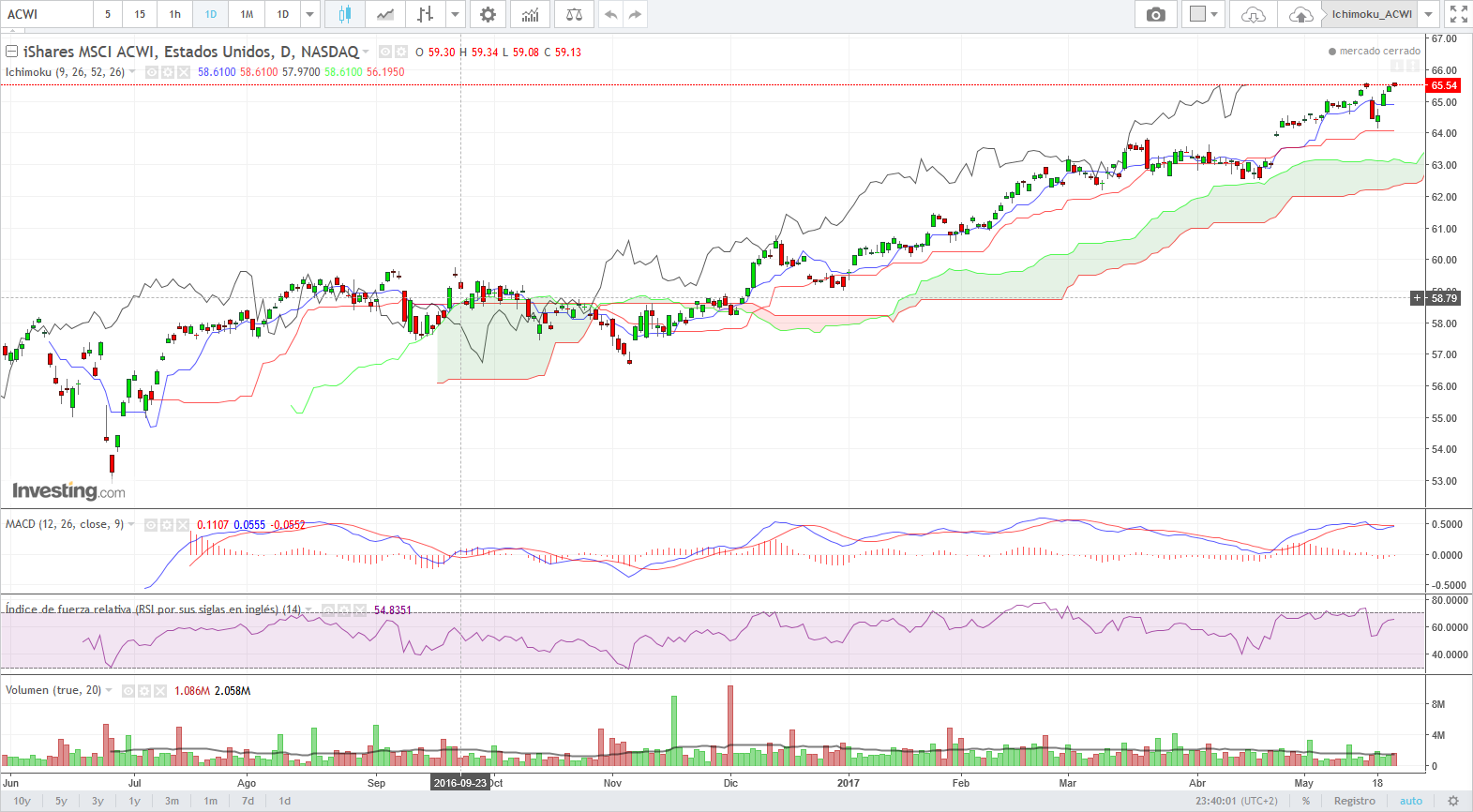Open the compare symbols scales icon
The image size is (1473, 812).
coord(574,14)
